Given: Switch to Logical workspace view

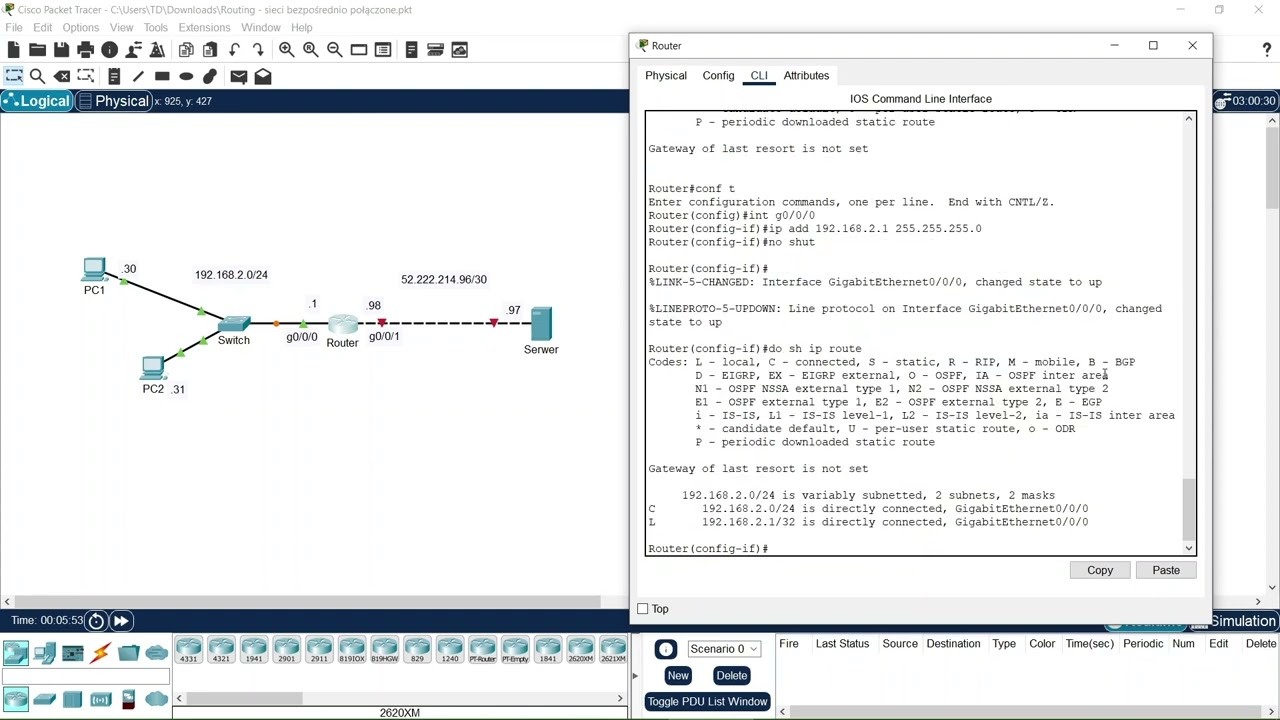Looking at the screenshot, I should click(x=37, y=101).
